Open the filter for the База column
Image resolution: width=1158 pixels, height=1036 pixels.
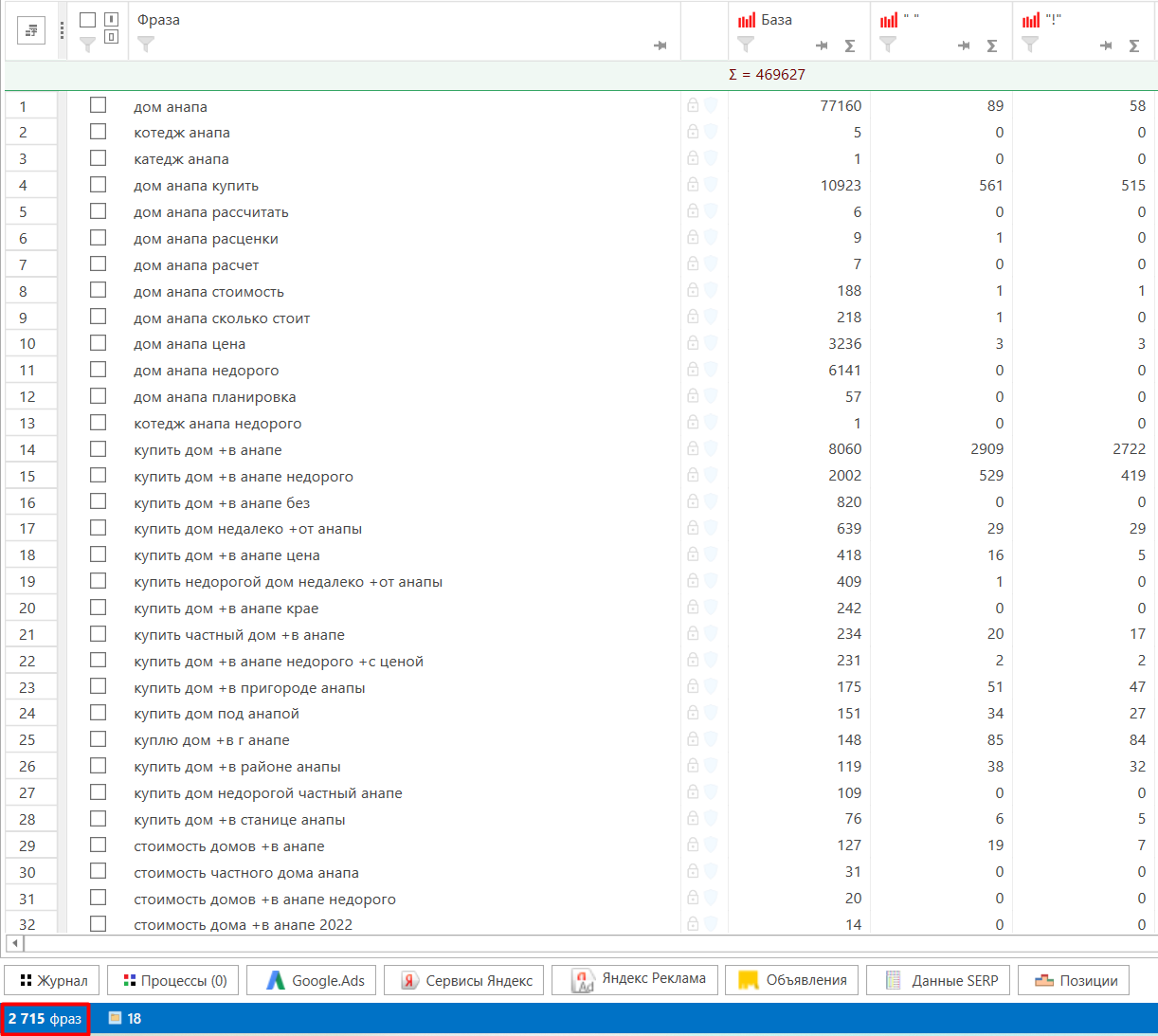coord(746,45)
